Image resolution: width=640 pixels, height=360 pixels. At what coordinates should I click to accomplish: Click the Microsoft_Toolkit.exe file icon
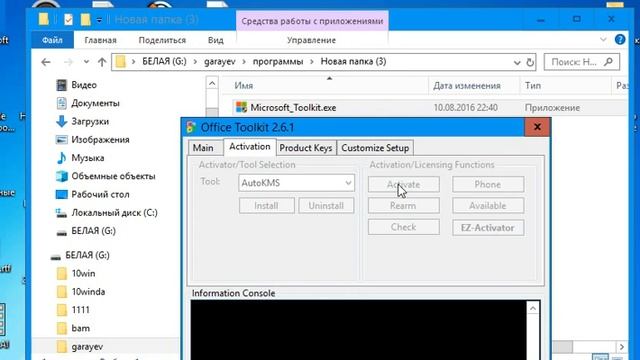[x=241, y=108]
